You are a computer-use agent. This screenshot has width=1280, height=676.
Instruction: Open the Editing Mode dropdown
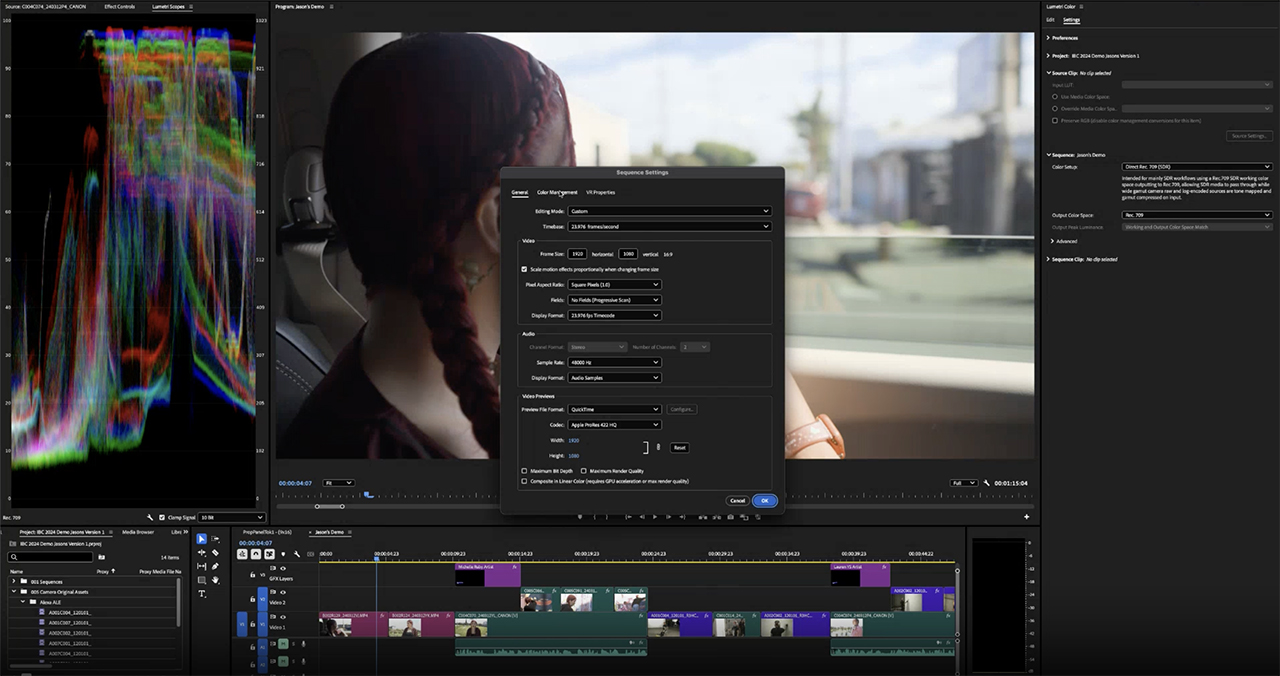669,211
